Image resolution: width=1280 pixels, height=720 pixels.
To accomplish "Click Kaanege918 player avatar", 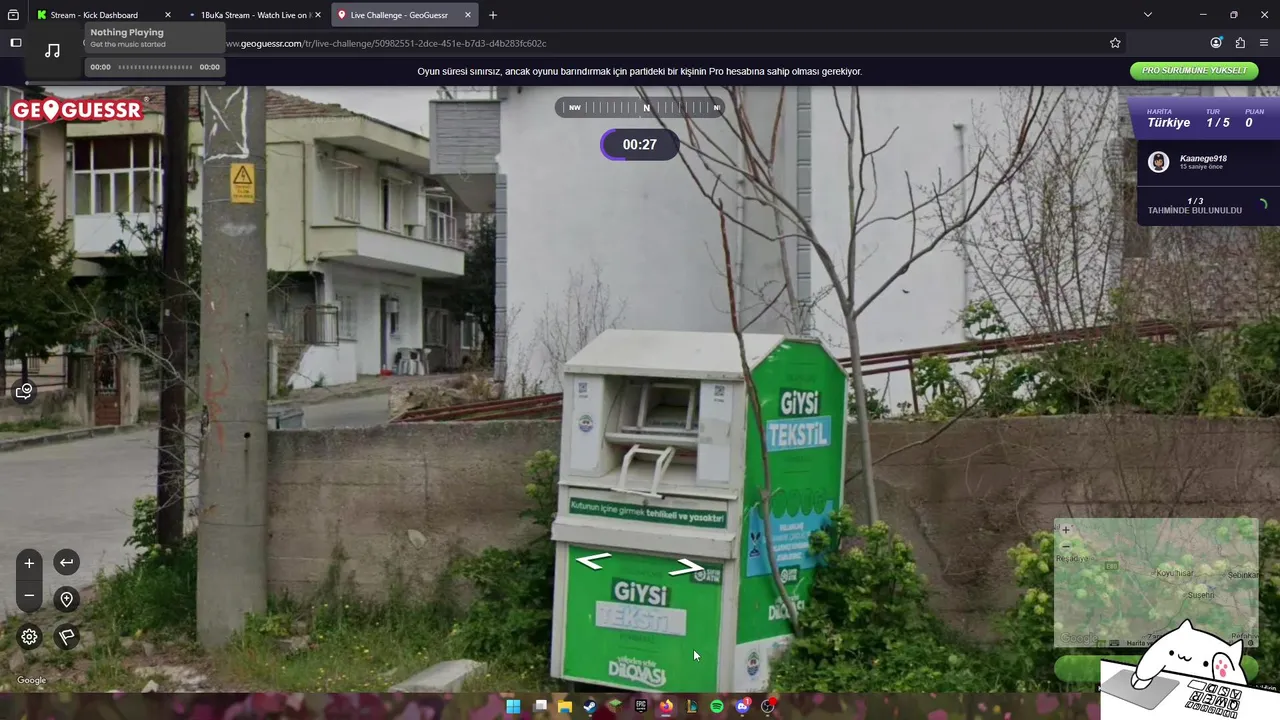I will click(1158, 162).
